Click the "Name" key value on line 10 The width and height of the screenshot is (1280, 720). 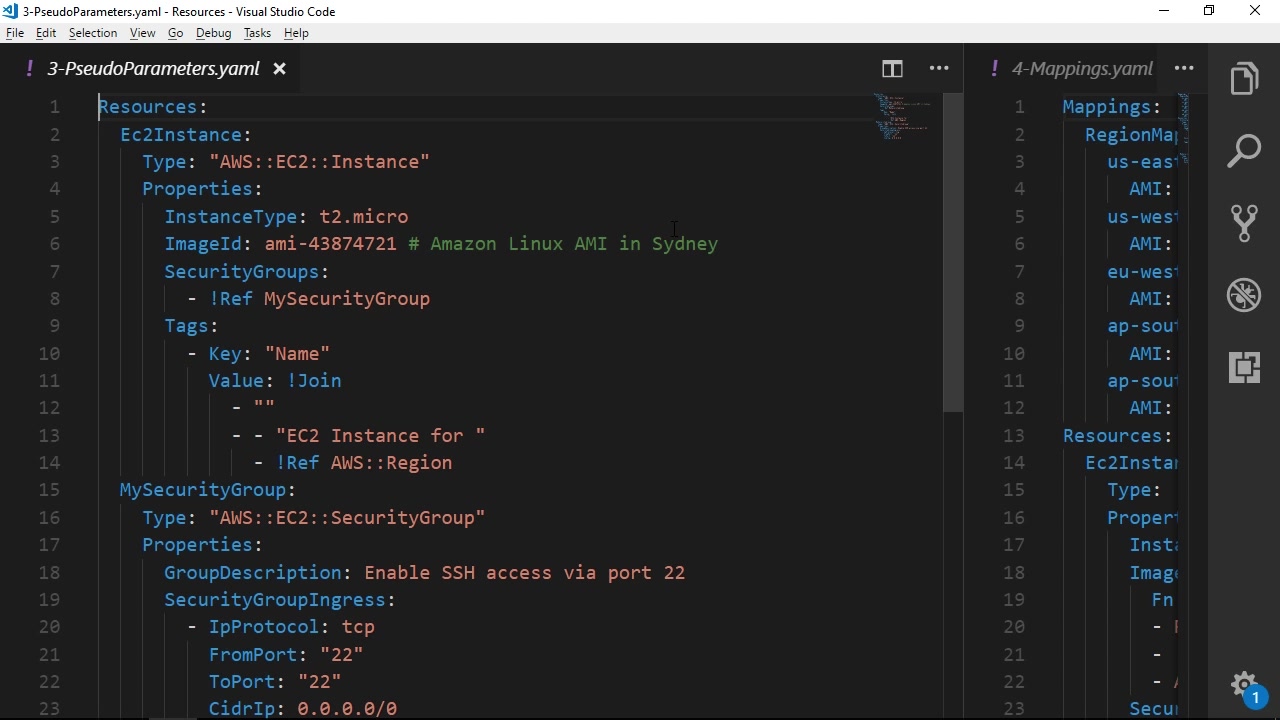pyautogui.click(x=297, y=354)
